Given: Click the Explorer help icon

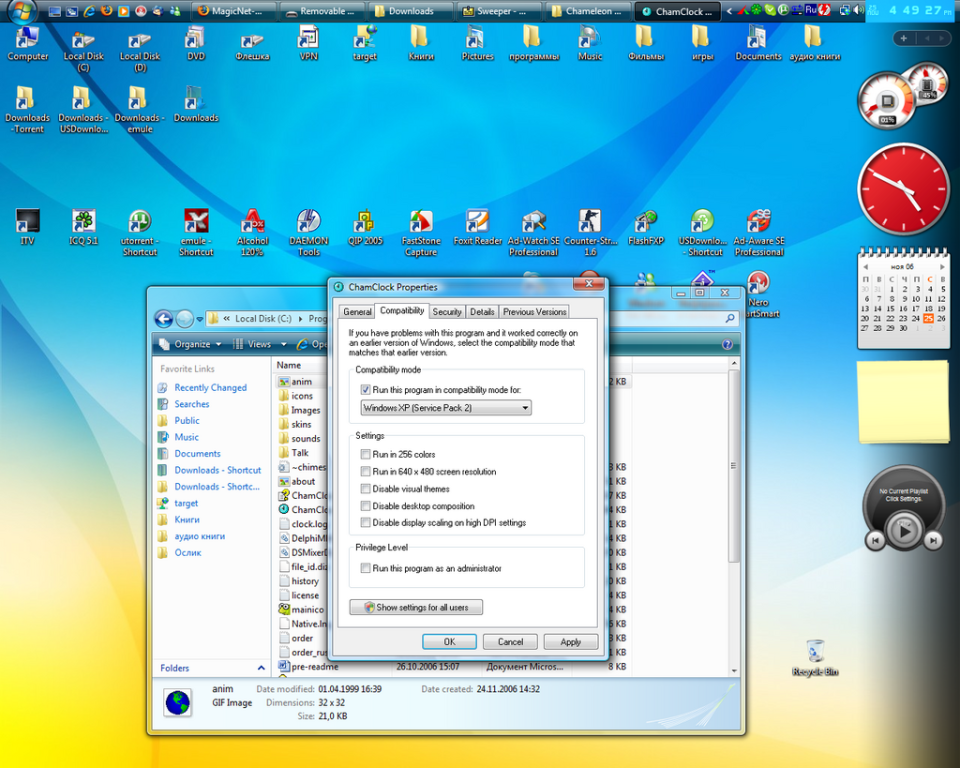Looking at the screenshot, I should (727, 344).
